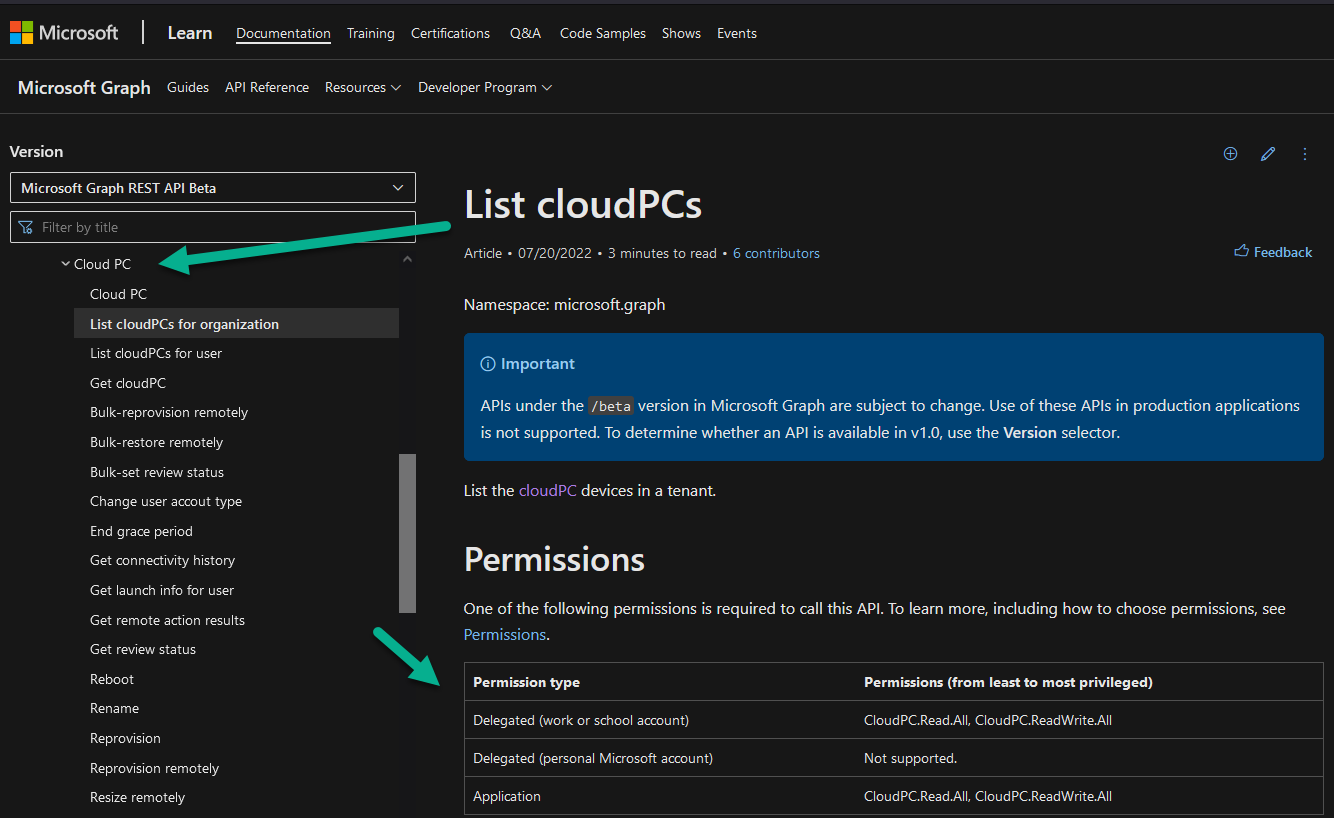Click the edit pencil icon
Image resolution: width=1334 pixels, height=818 pixels.
(x=1268, y=154)
